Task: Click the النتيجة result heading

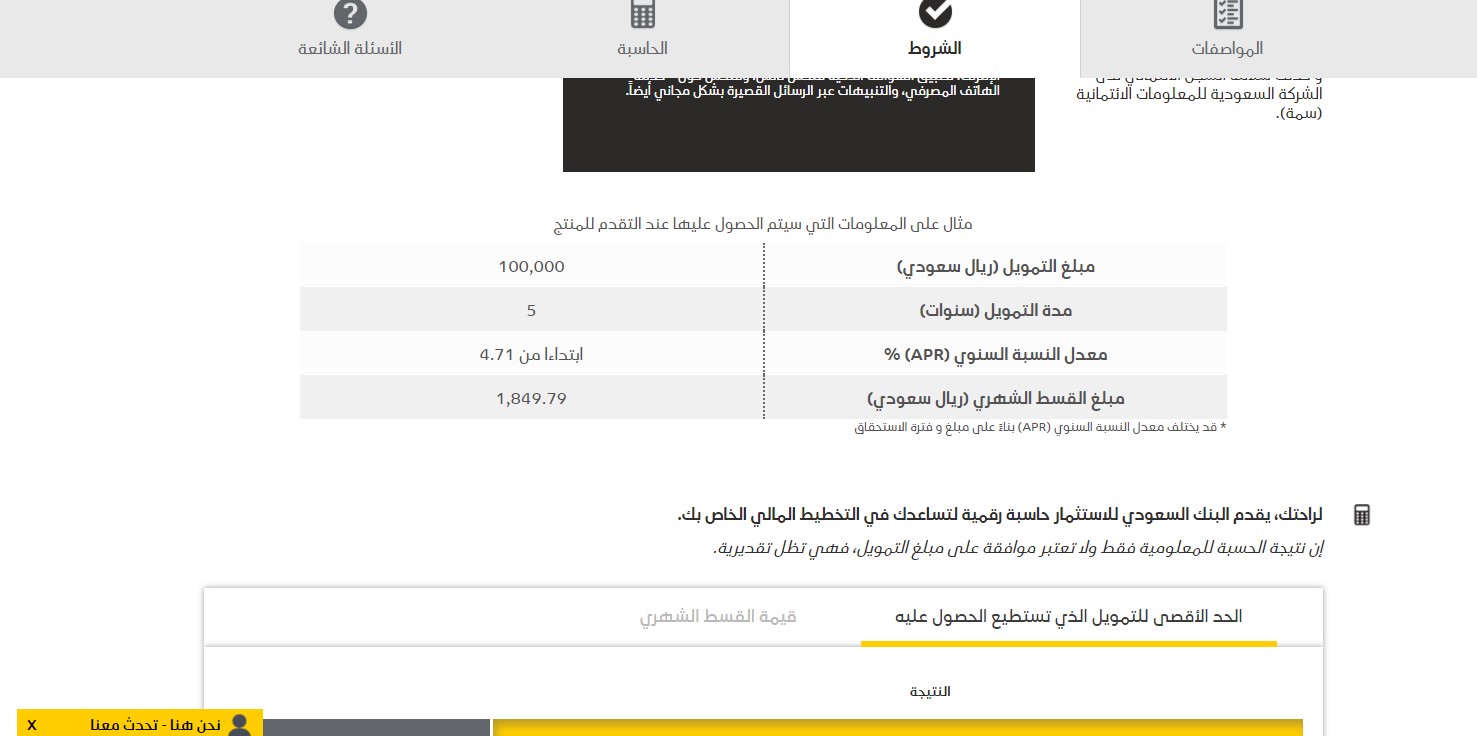Action: pyautogui.click(x=930, y=691)
